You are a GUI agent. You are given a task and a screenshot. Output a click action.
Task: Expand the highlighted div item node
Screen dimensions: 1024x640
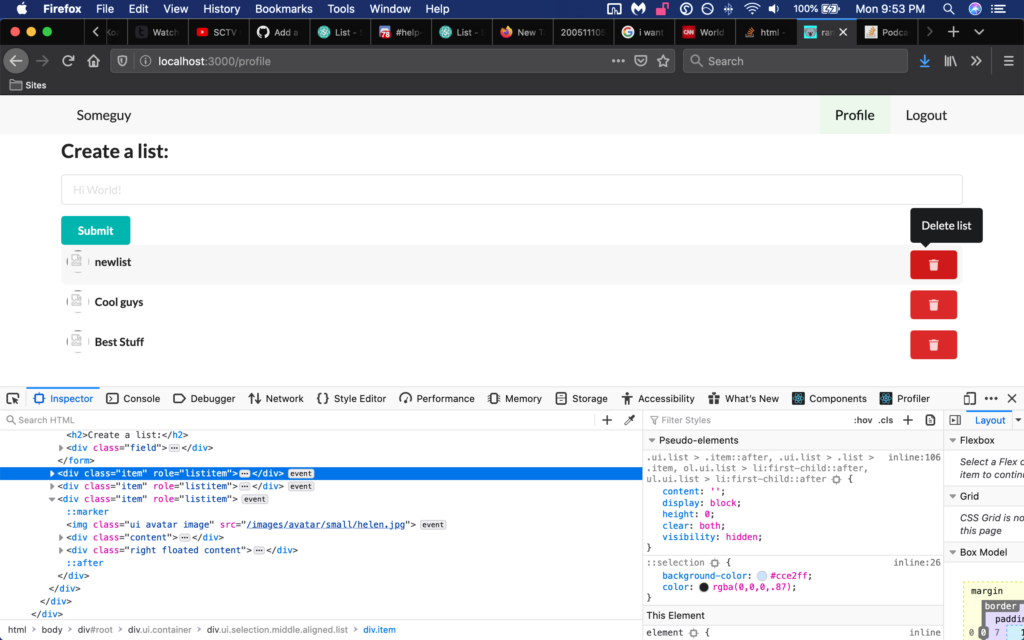(x=52, y=473)
